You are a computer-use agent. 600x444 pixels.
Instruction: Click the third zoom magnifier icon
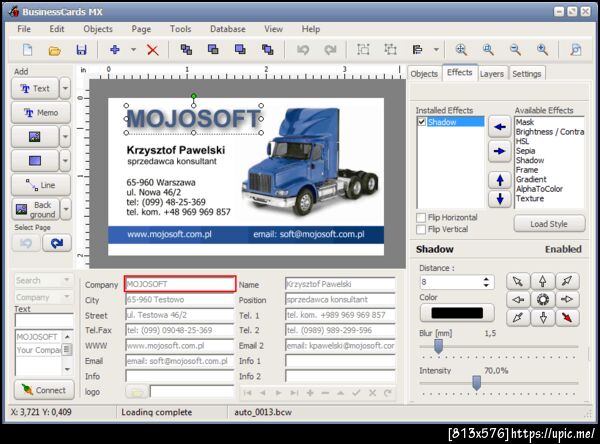point(515,49)
